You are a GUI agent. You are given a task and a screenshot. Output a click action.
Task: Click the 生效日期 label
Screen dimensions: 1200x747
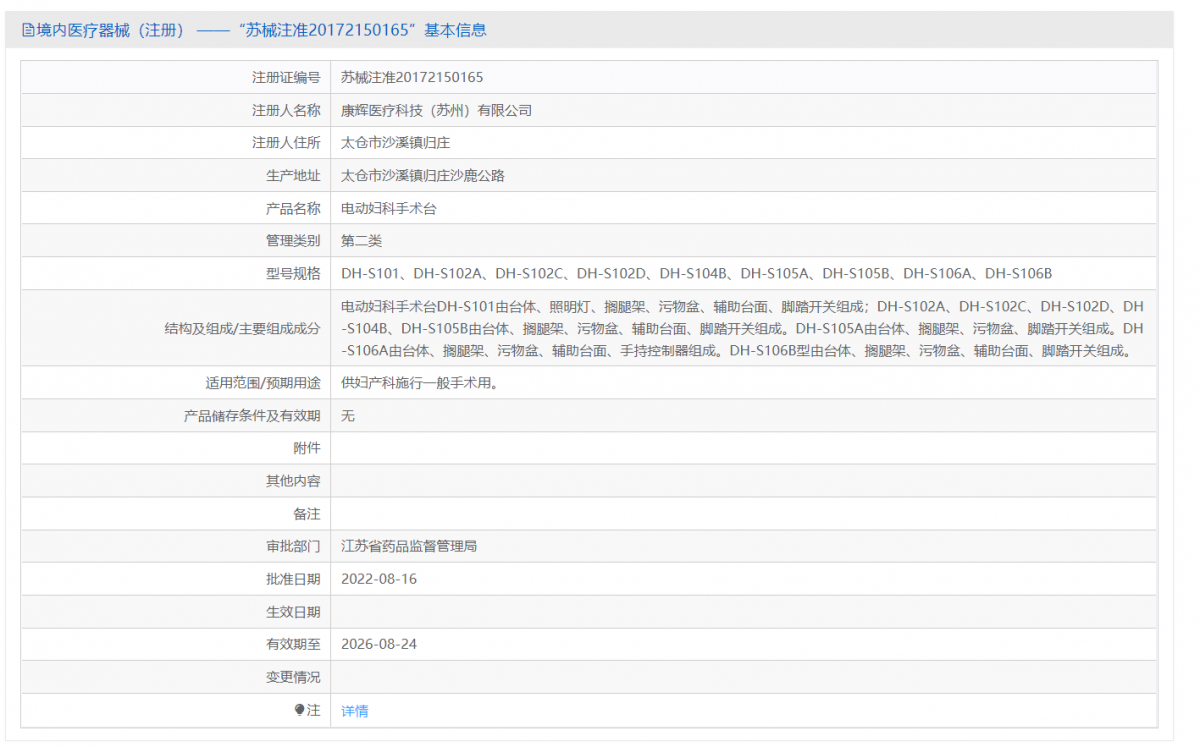293,612
